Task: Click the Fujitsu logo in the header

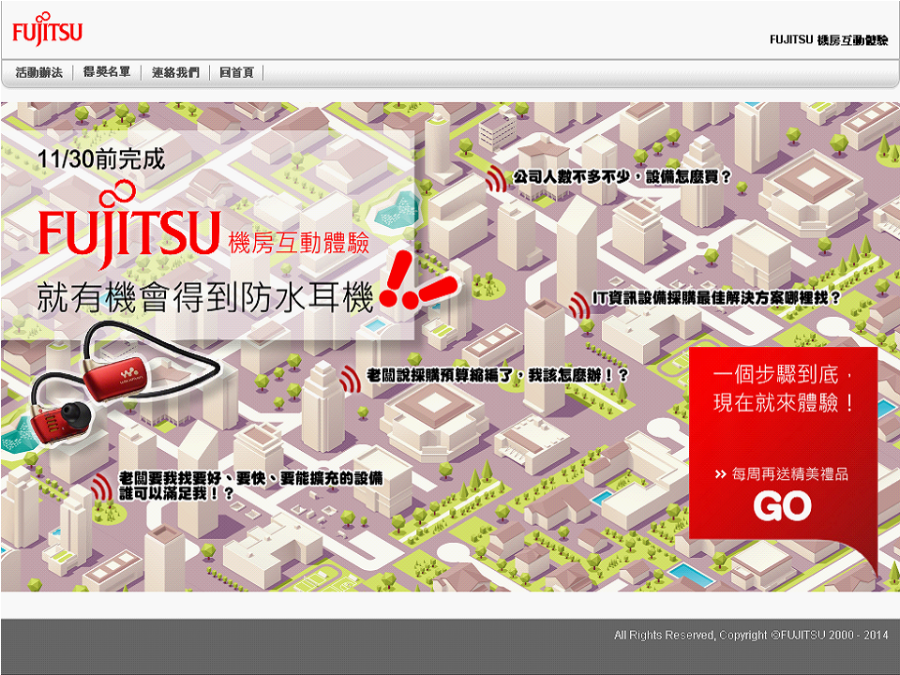Action: click(48, 29)
